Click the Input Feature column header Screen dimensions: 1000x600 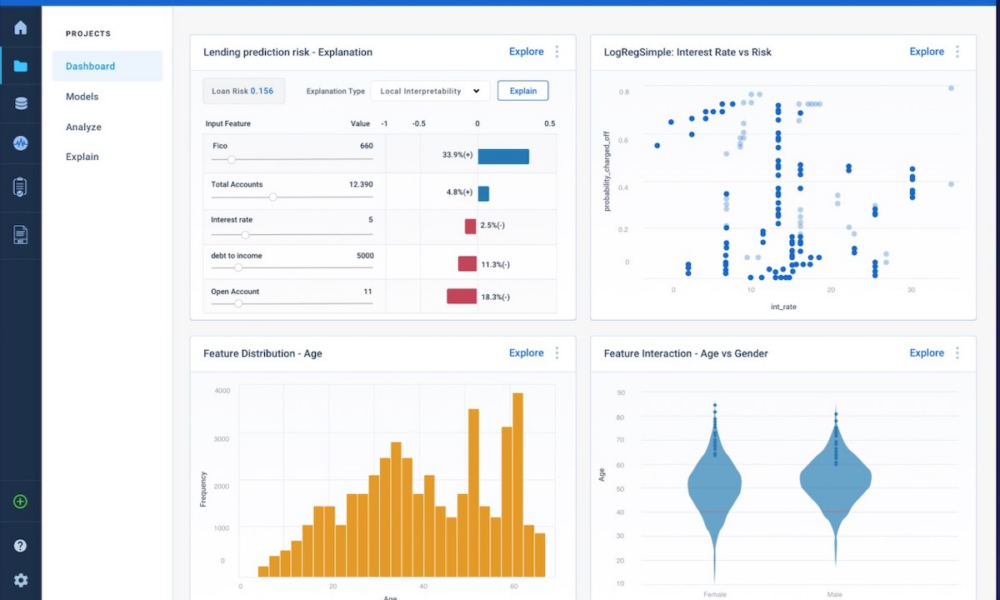(x=228, y=124)
